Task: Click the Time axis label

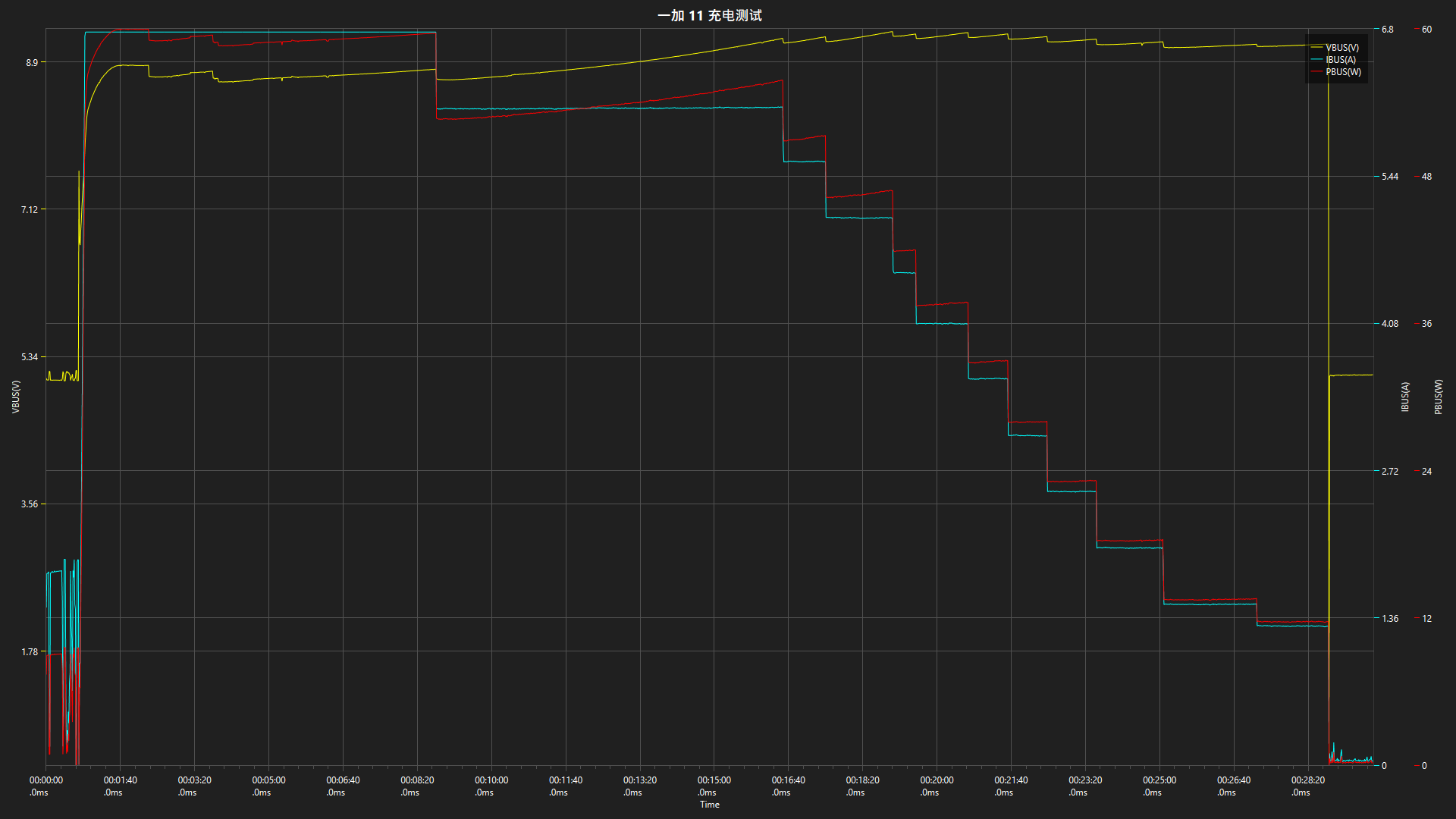Action: point(710,805)
